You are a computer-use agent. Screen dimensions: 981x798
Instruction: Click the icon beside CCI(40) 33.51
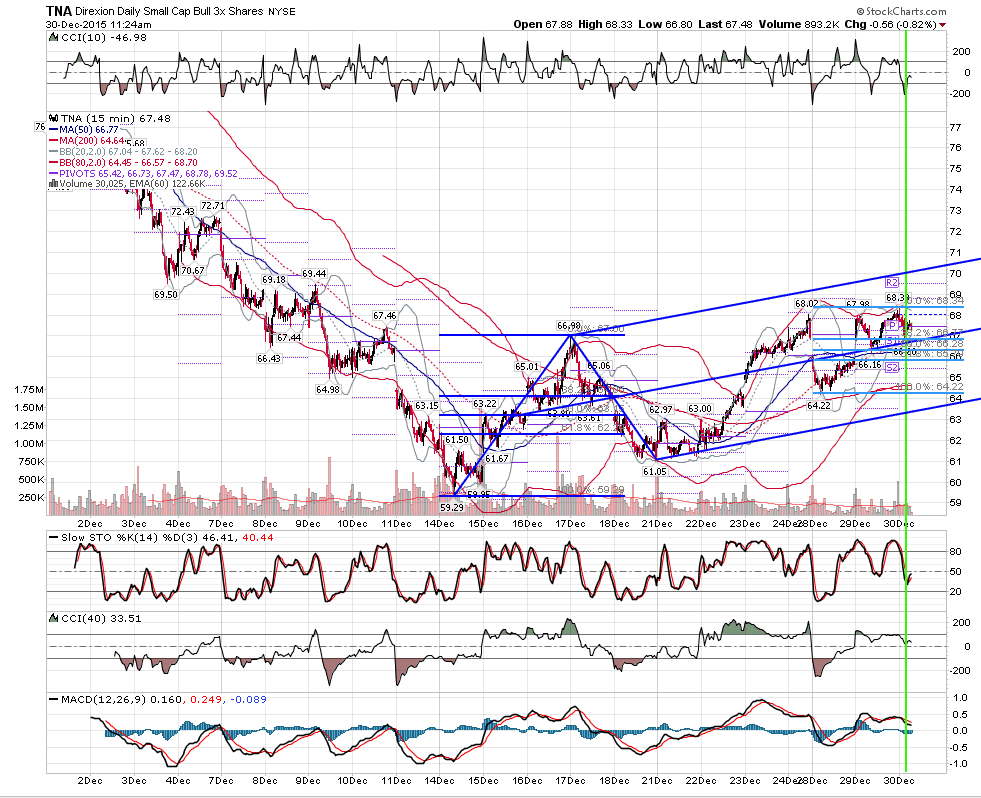54,618
